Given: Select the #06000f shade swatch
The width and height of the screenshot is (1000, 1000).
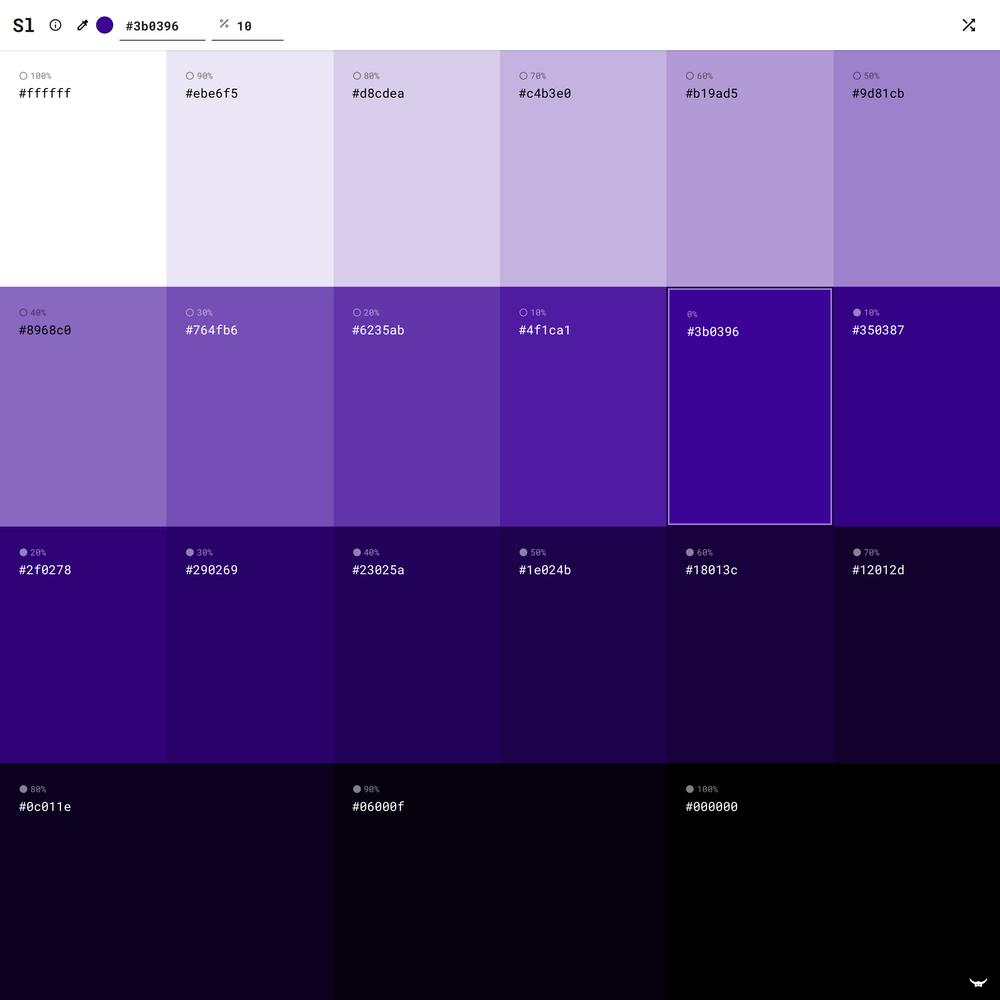Looking at the screenshot, I should [500, 881].
